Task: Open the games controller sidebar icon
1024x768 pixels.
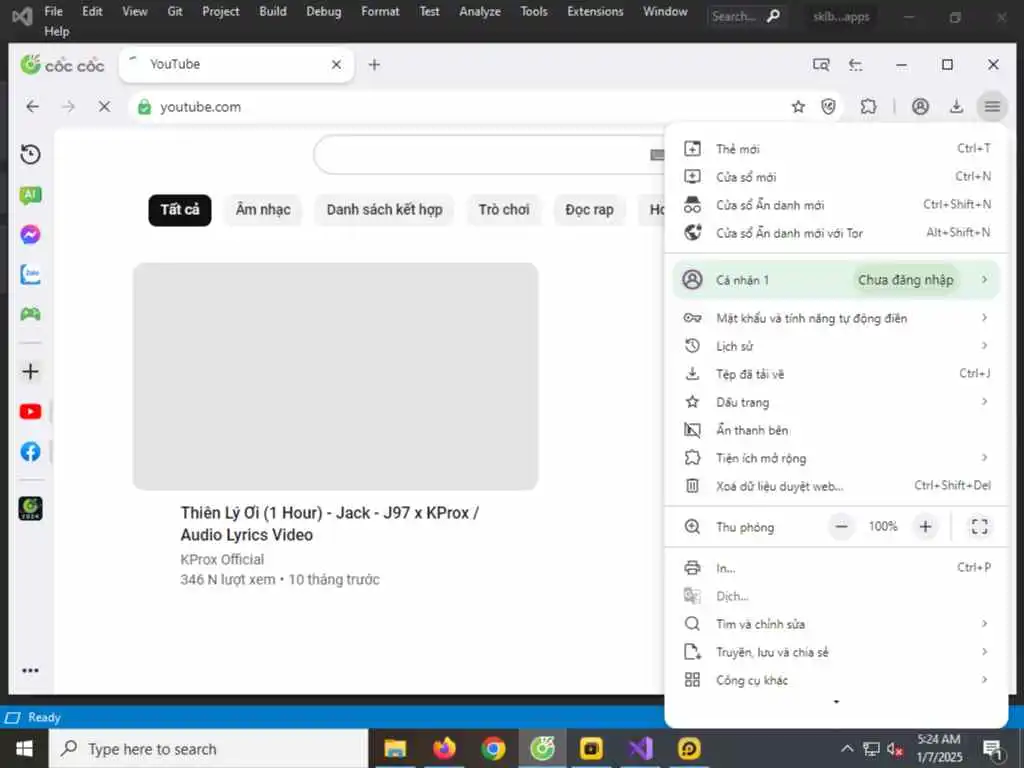Action: [30, 314]
